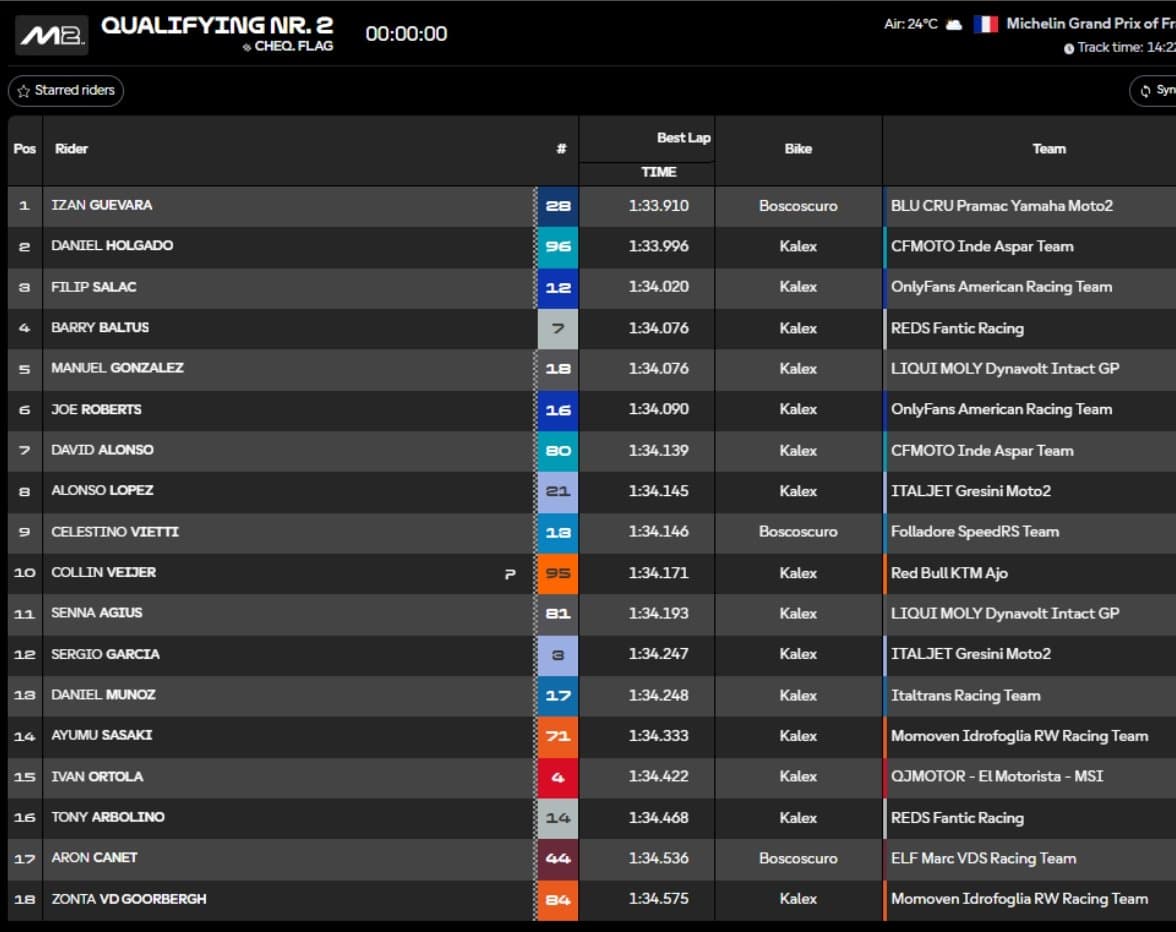Select rider SENNA AGIUS
The width and height of the screenshot is (1176, 932).
tap(97, 612)
